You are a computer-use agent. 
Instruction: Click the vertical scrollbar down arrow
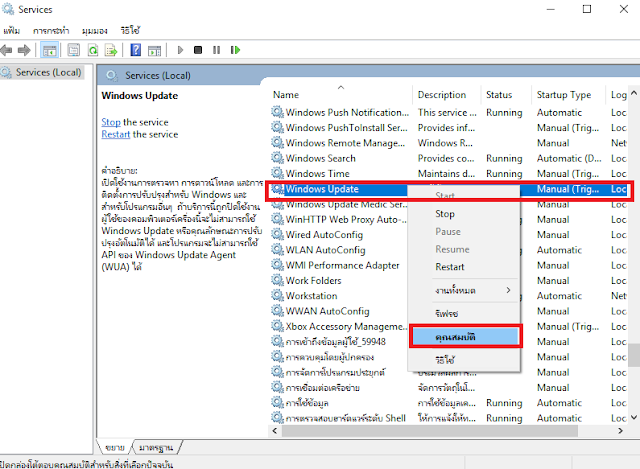coord(634,417)
